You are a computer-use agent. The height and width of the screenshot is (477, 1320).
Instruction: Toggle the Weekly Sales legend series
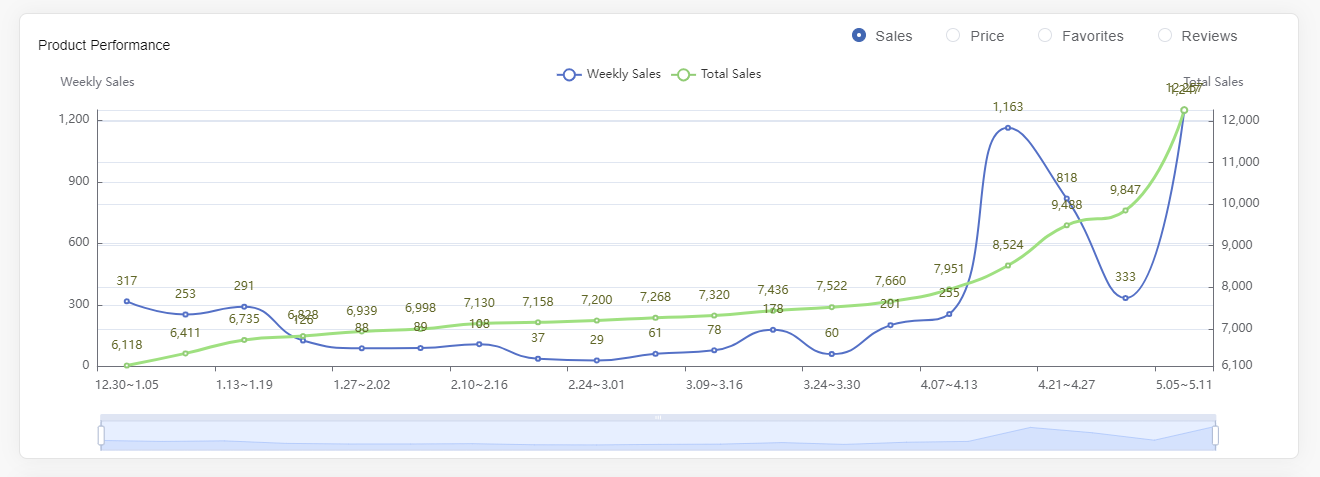(609, 74)
